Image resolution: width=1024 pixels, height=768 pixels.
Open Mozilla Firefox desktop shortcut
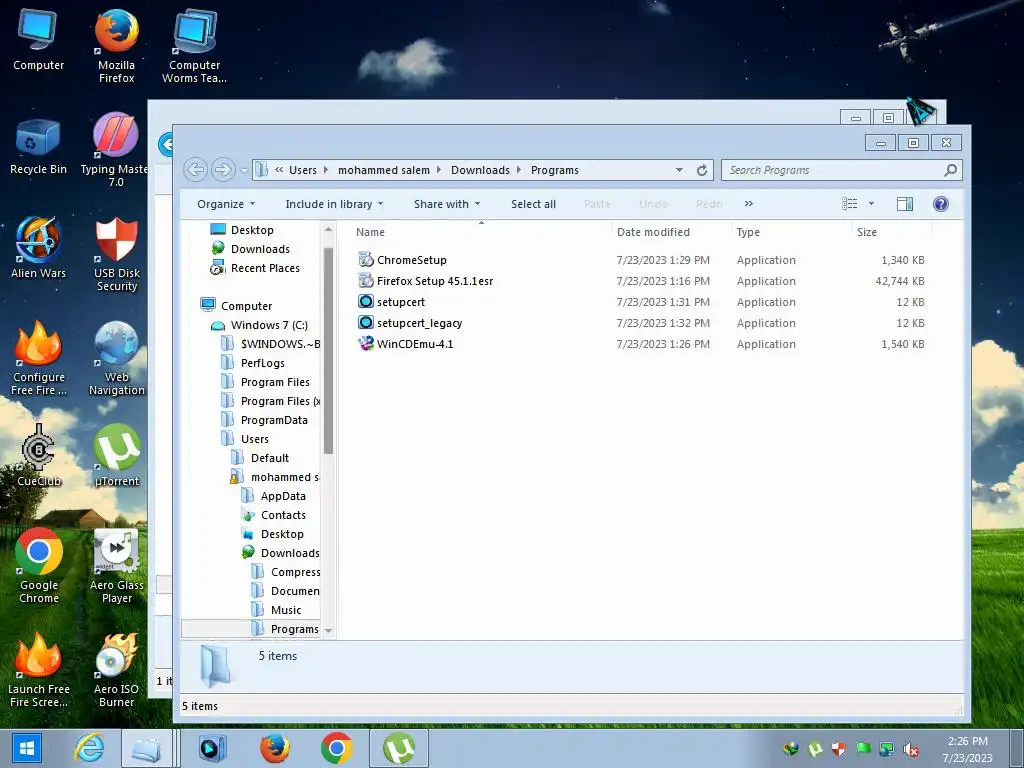pos(116,46)
